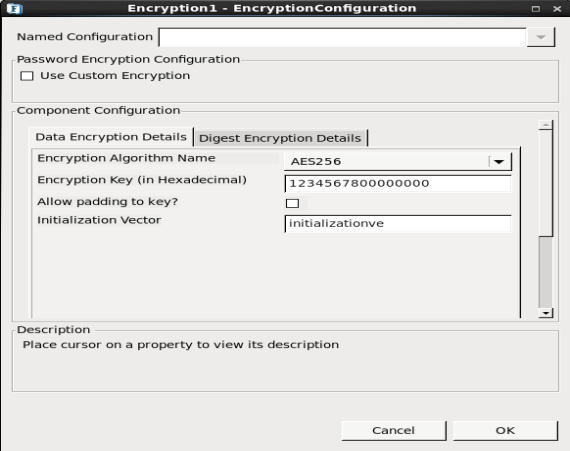Open the Named Configuration dropdown arrow
The width and height of the screenshot is (570, 451).
pyautogui.click(x=541, y=37)
